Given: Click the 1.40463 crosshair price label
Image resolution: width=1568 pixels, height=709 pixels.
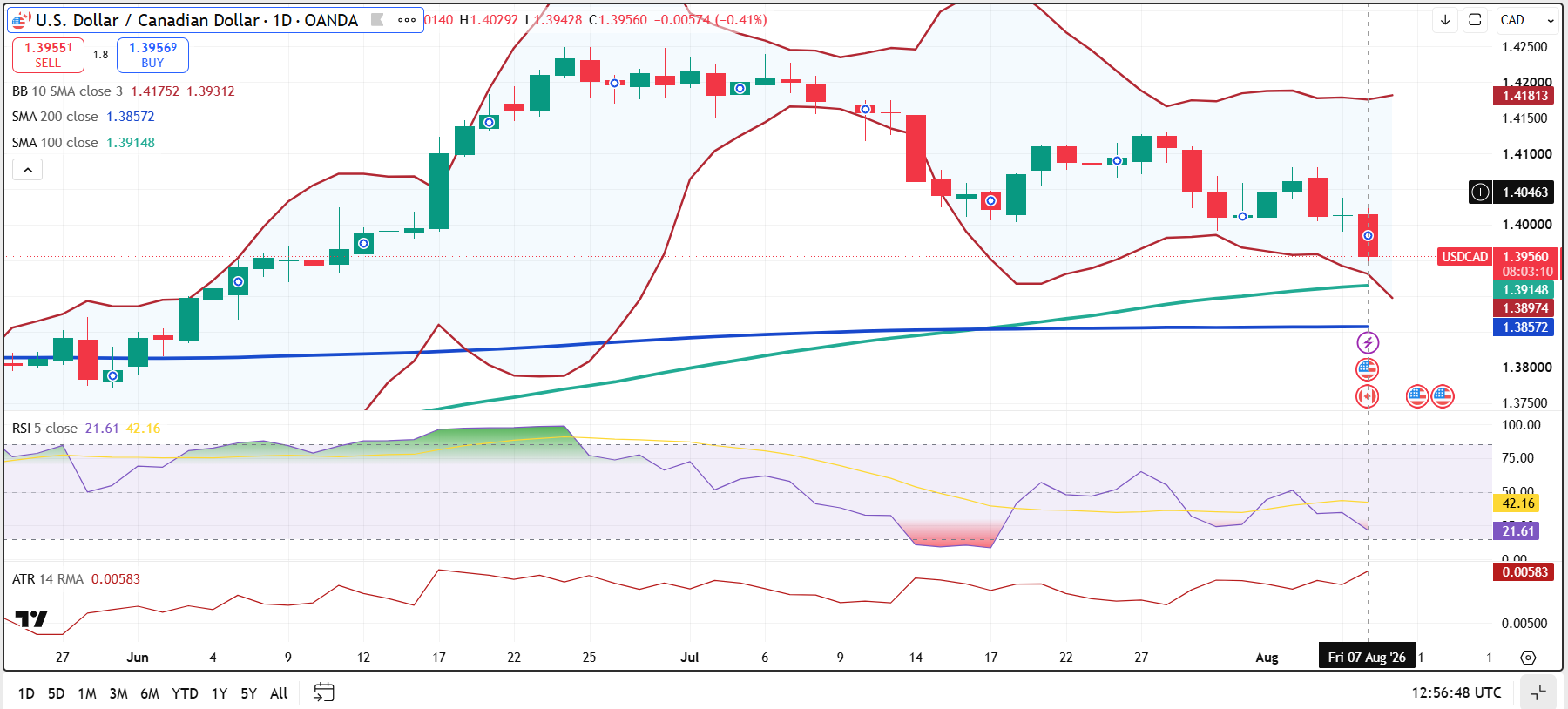Looking at the screenshot, I should click(x=1525, y=192).
